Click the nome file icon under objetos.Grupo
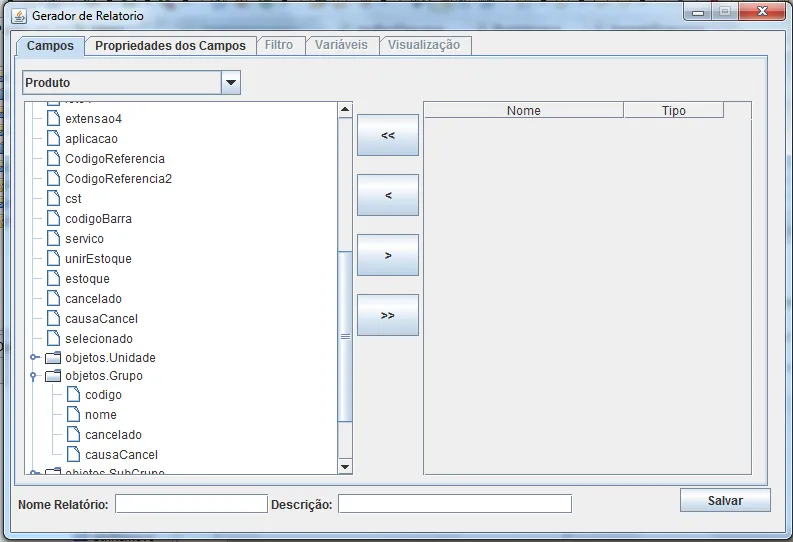Image resolution: width=793 pixels, height=542 pixels. (x=73, y=414)
